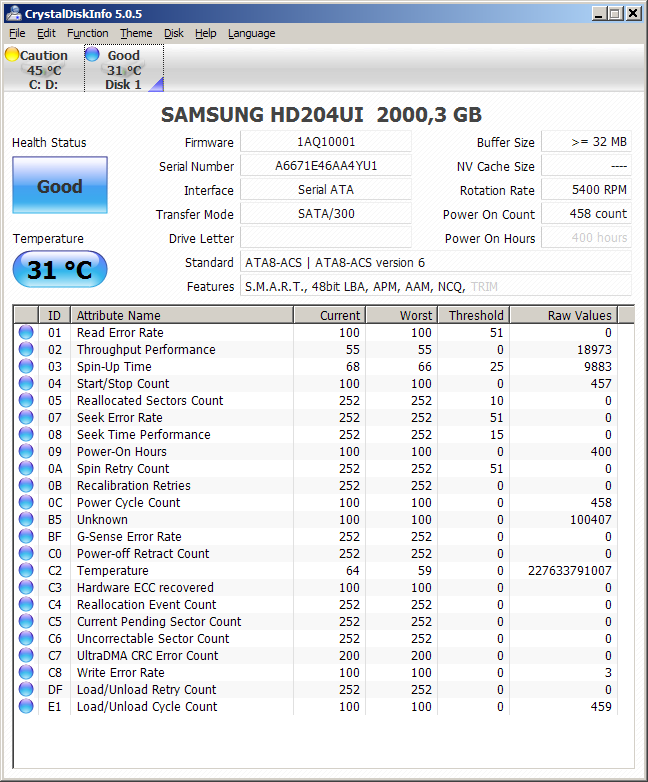Click the Good health status button
The width and height of the screenshot is (648, 782).
point(60,186)
